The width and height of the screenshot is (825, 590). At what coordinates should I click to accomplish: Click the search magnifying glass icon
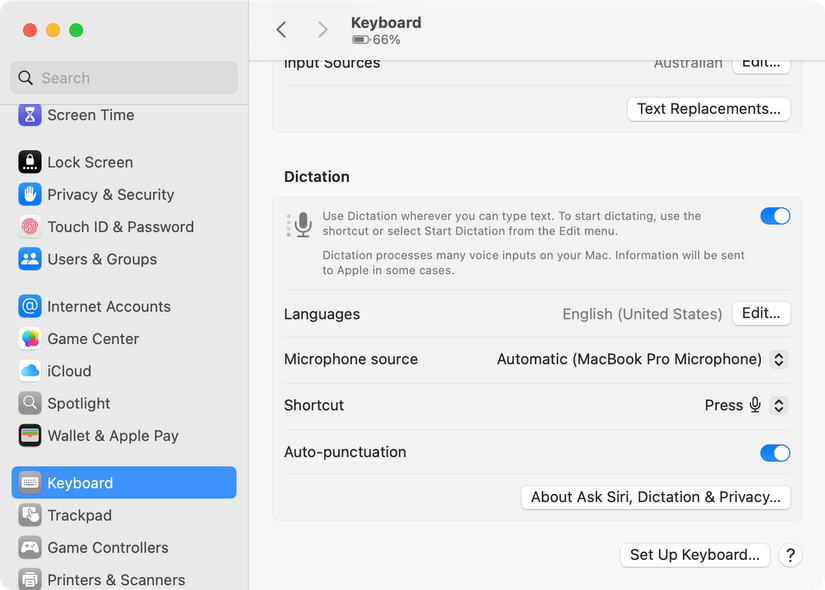(25, 78)
